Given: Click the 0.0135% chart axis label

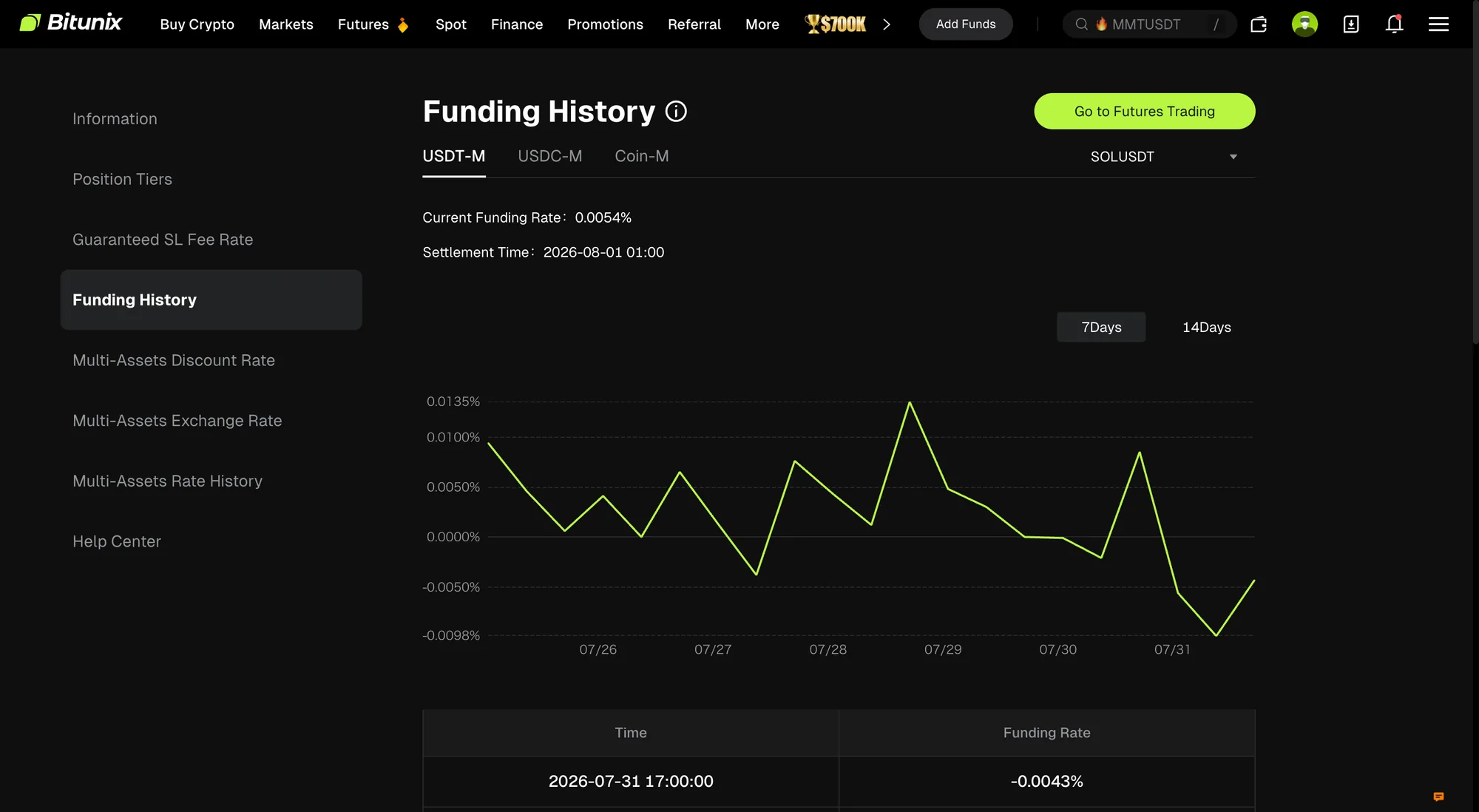Looking at the screenshot, I should click(453, 402).
